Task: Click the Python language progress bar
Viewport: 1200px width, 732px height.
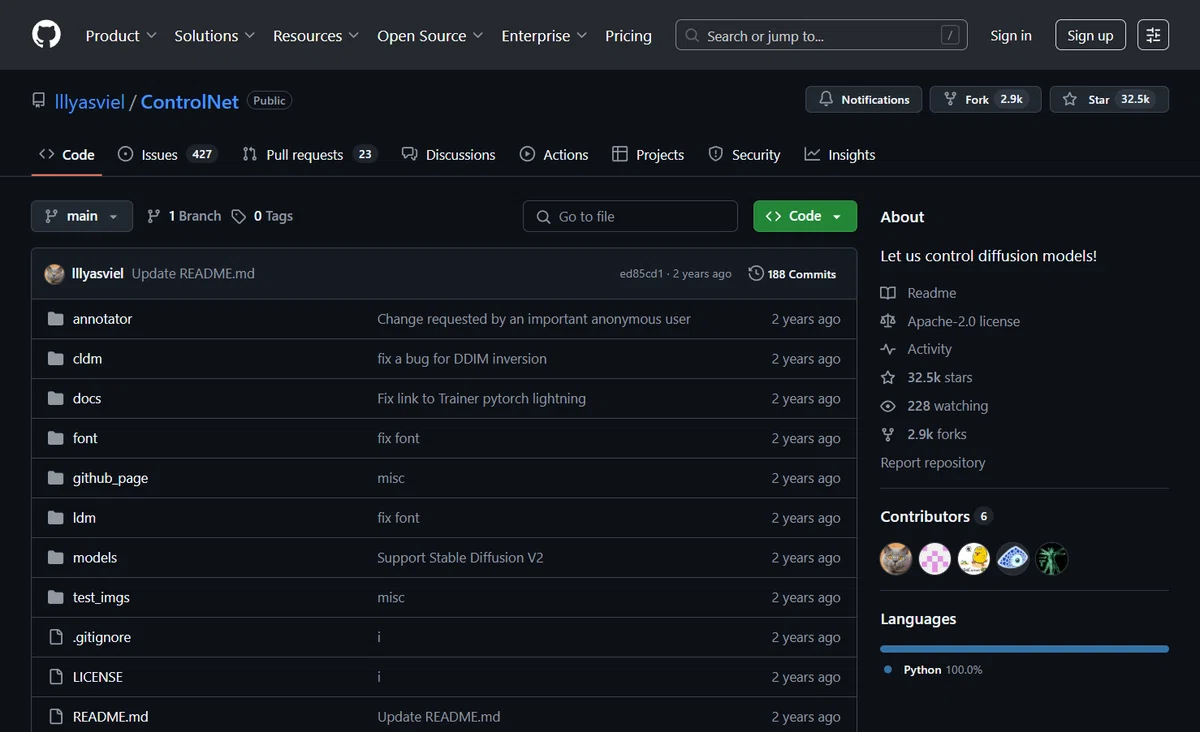Action: (x=1024, y=649)
